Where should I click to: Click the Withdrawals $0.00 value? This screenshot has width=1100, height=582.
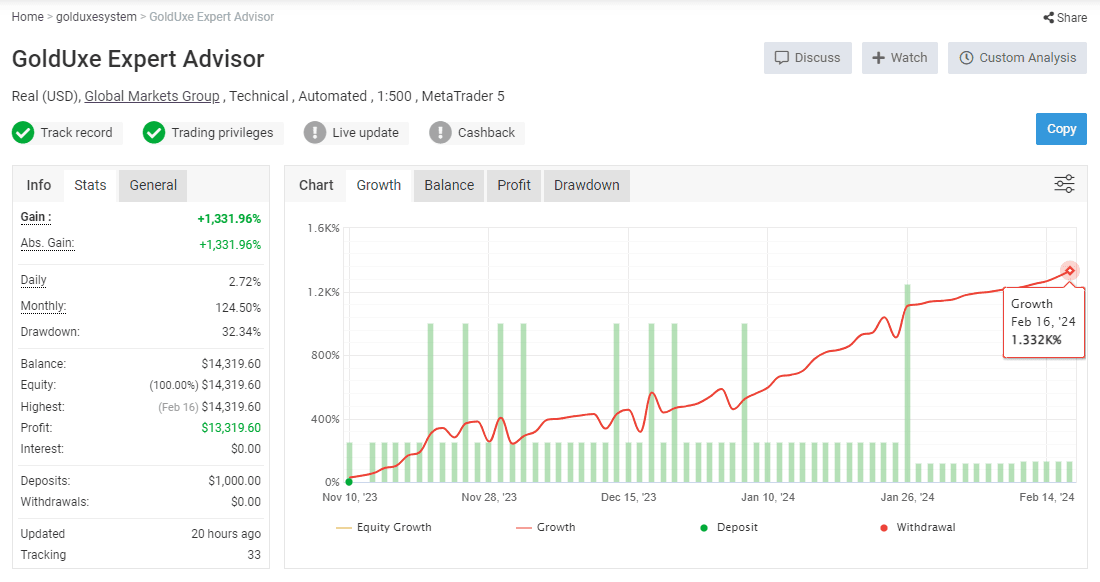coord(246,502)
